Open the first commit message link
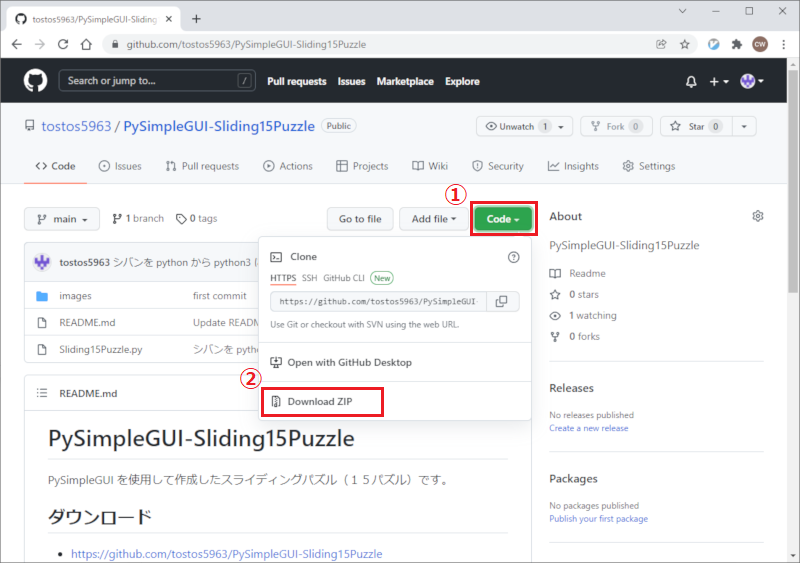The width and height of the screenshot is (800, 563). coord(219,296)
